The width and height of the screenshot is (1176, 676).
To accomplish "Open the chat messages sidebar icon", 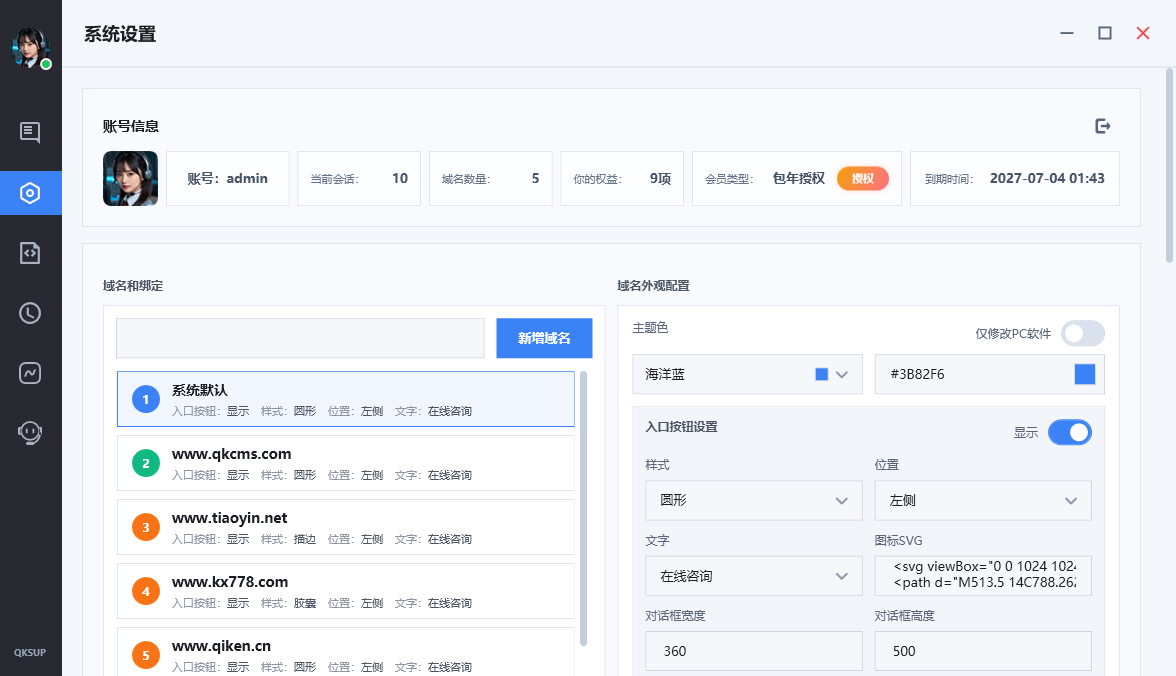I will 30,133.
